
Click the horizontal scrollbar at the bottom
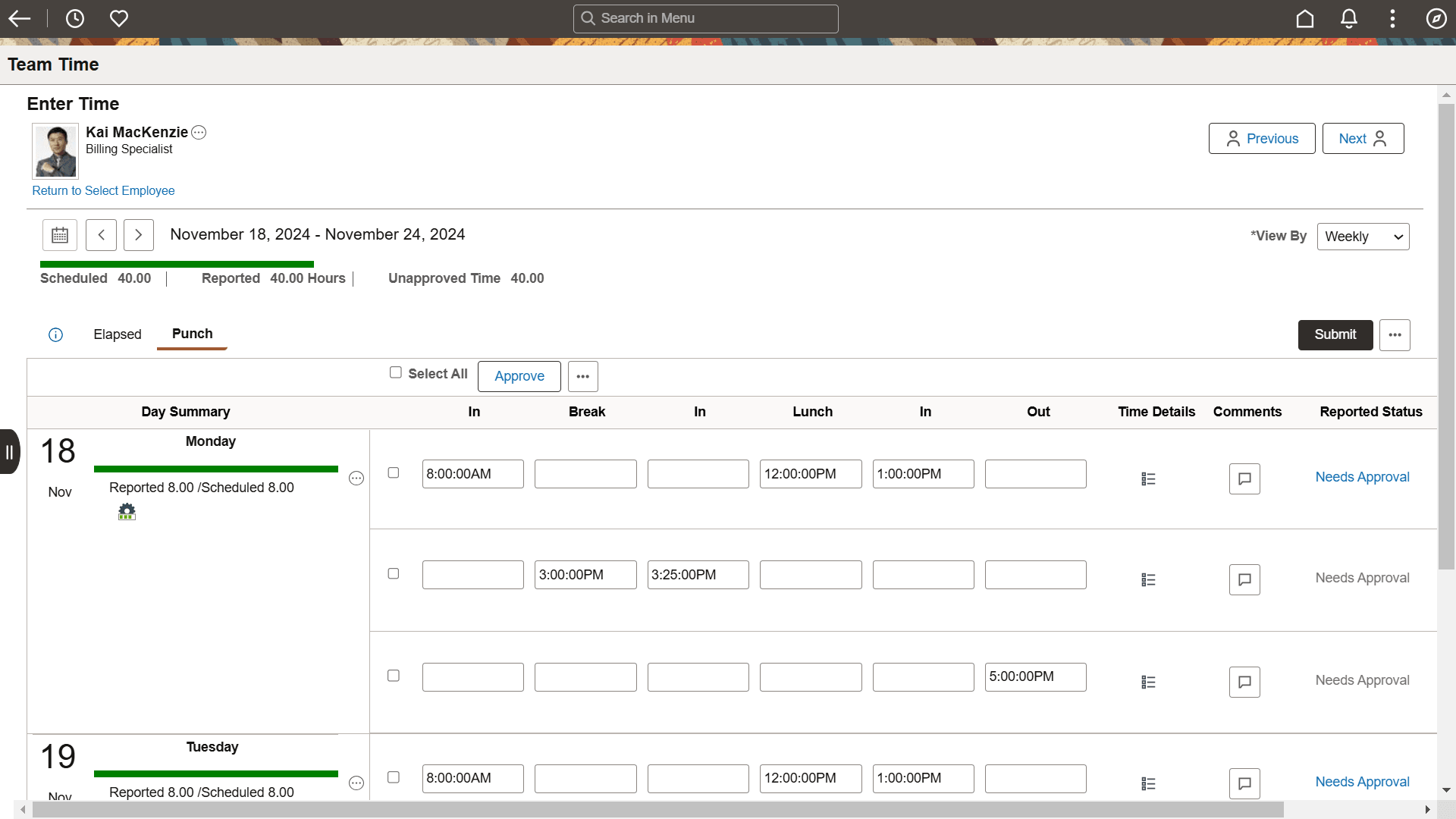click(657, 810)
